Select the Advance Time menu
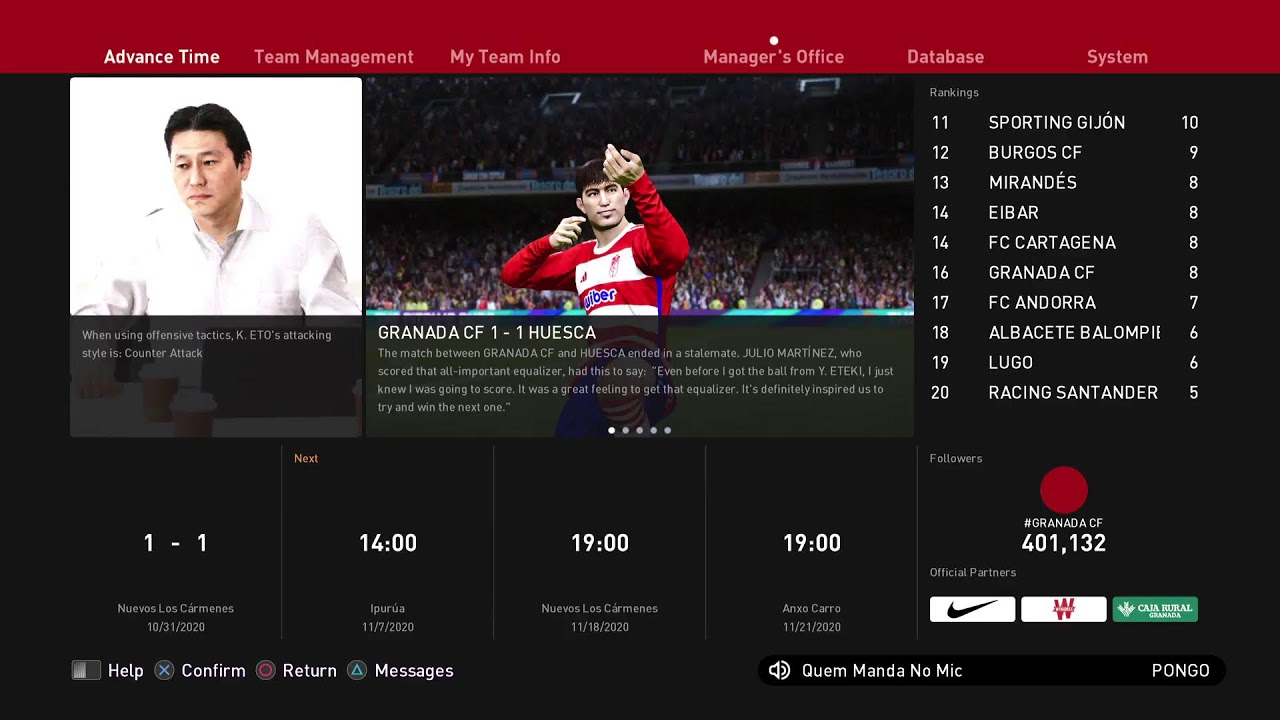The height and width of the screenshot is (720, 1280). [162, 57]
